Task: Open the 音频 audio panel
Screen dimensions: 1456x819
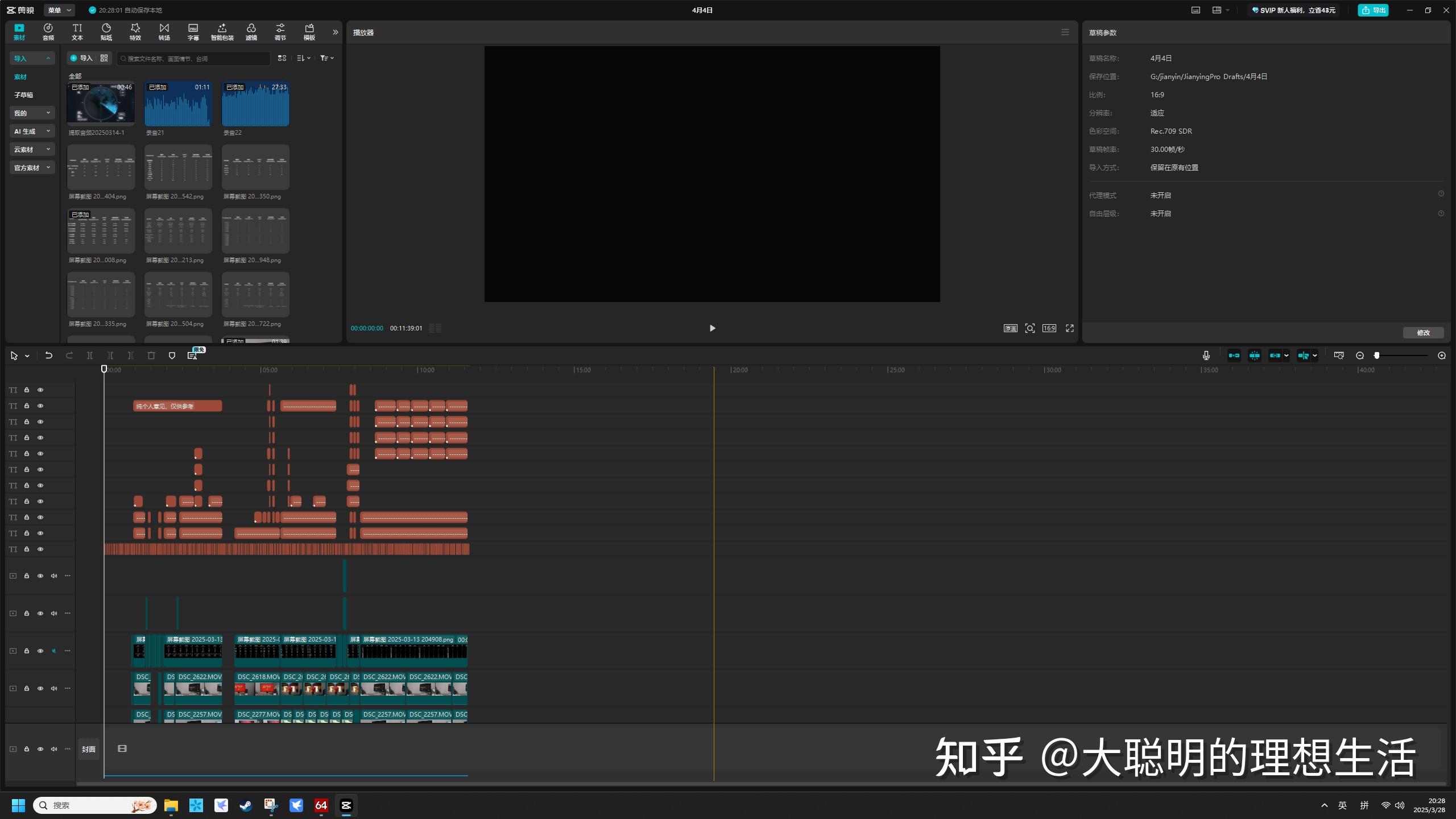Action: pyautogui.click(x=48, y=31)
